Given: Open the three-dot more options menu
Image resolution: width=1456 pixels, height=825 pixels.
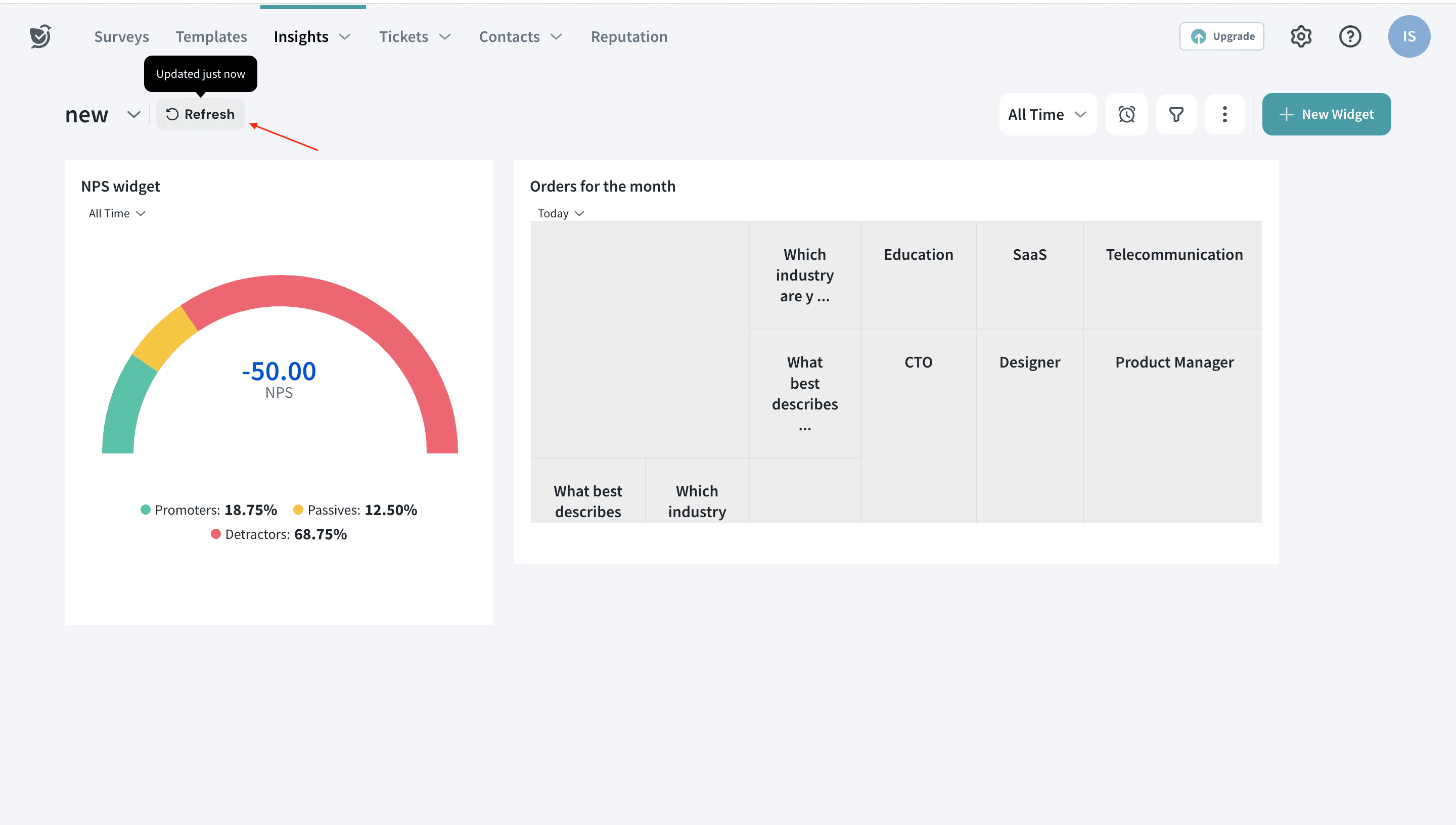Looking at the screenshot, I should coord(1224,114).
